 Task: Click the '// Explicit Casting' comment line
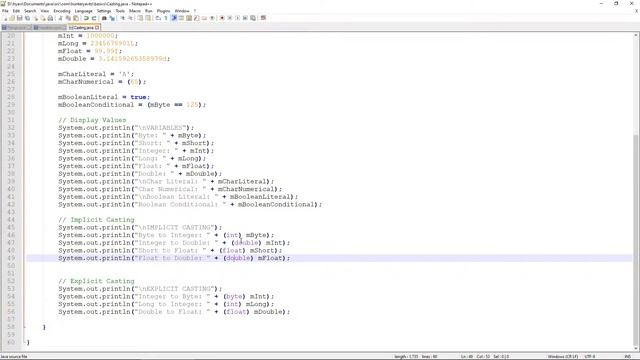[96, 281]
